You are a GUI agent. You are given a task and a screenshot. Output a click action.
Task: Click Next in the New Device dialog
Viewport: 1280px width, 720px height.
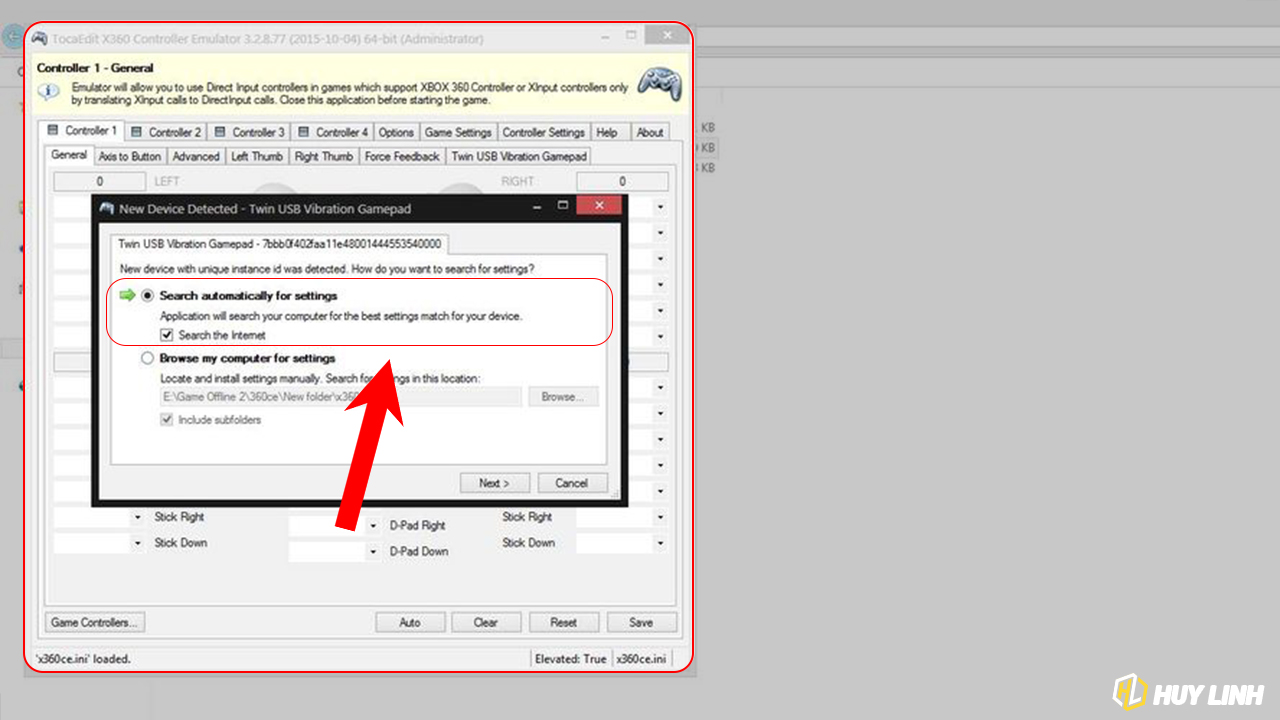(x=494, y=483)
